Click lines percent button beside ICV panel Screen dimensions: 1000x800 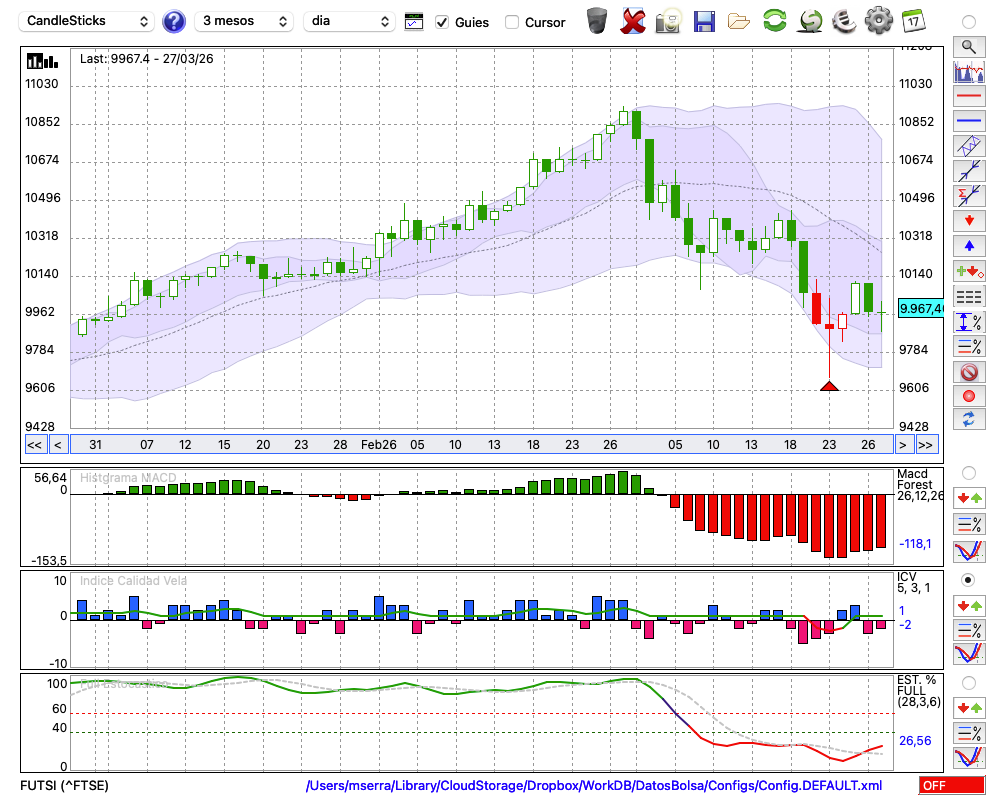[969, 631]
